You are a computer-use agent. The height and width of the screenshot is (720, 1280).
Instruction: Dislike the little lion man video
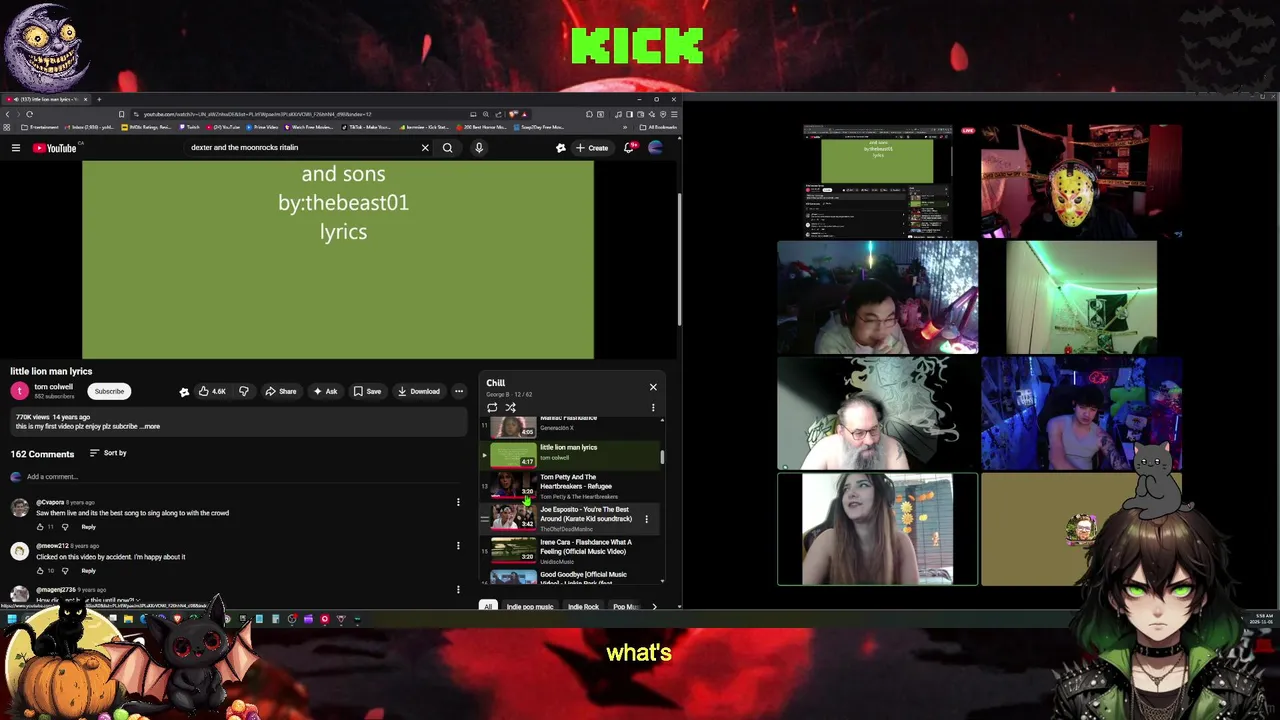coord(244,391)
